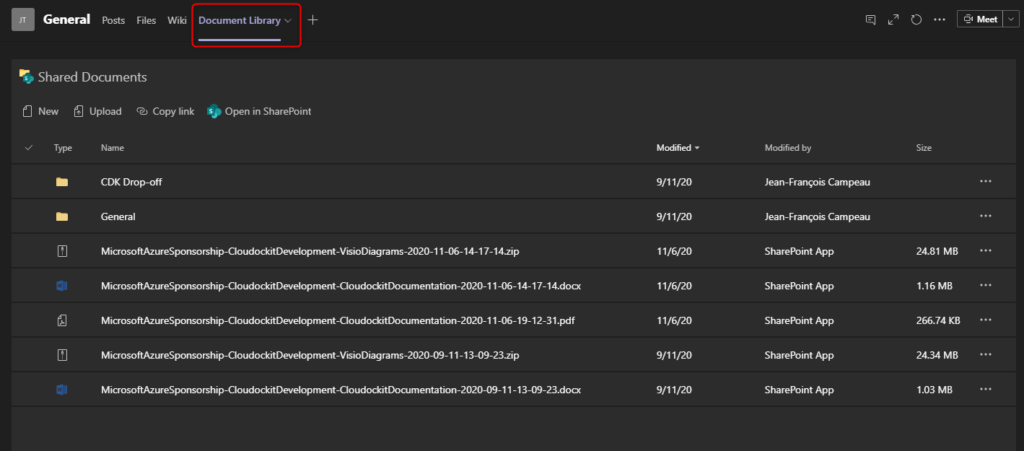Open actions menu for 266.74 KB pdf file
The width and height of the screenshot is (1024, 451).
coord(985,320)
